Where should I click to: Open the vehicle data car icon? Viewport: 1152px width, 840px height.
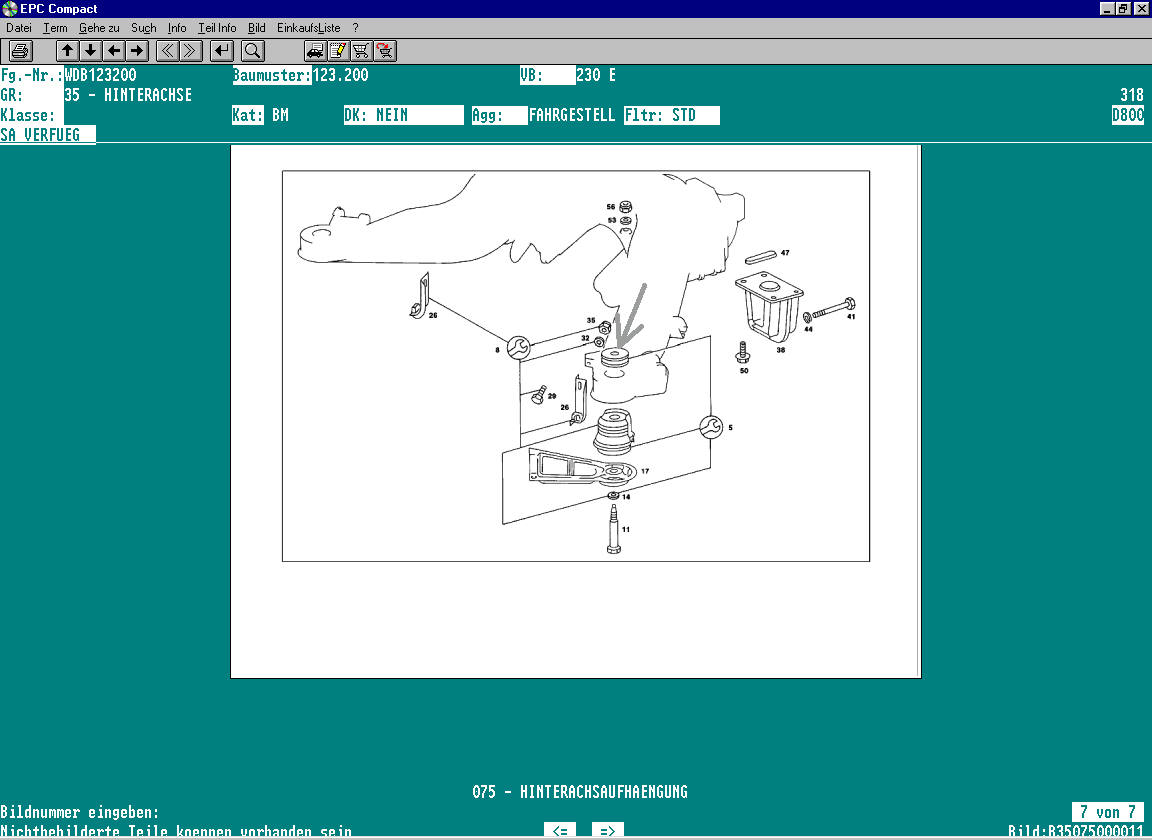click(x=315, y=51)
